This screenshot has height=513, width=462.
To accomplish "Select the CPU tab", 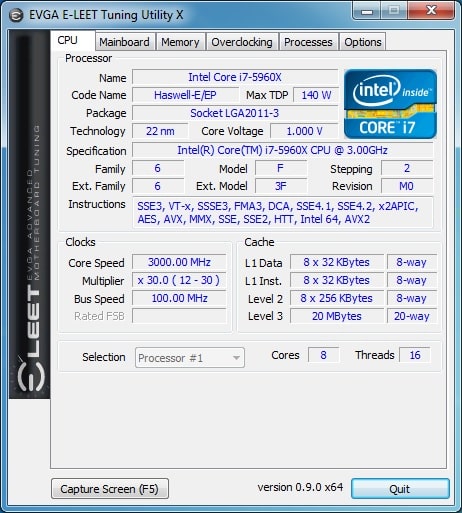I will pyautogui.click(x=72, y=40).
